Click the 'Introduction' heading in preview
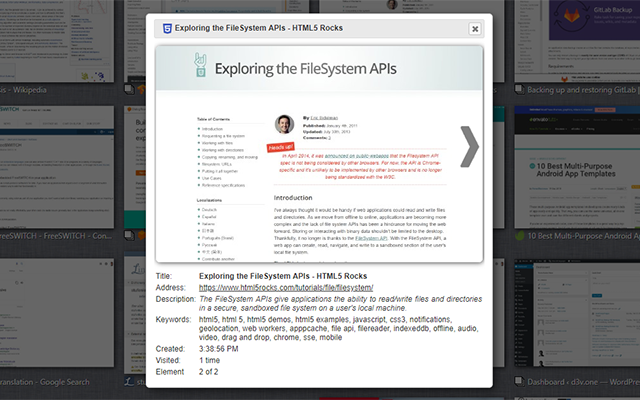640x400 pixels. (x=293, y=198)
